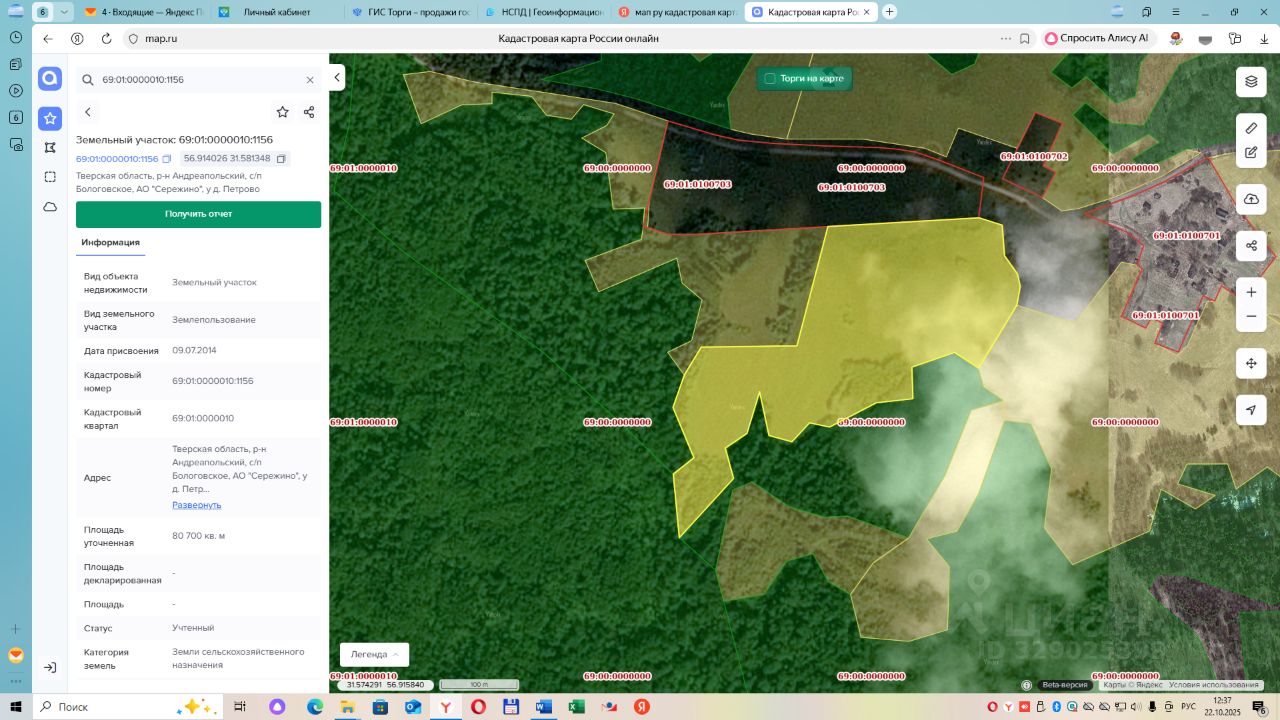The height and width of the screenshot is (720, 1280).
Task: Select the ruler measurement tool
Action: (1251, 128)
